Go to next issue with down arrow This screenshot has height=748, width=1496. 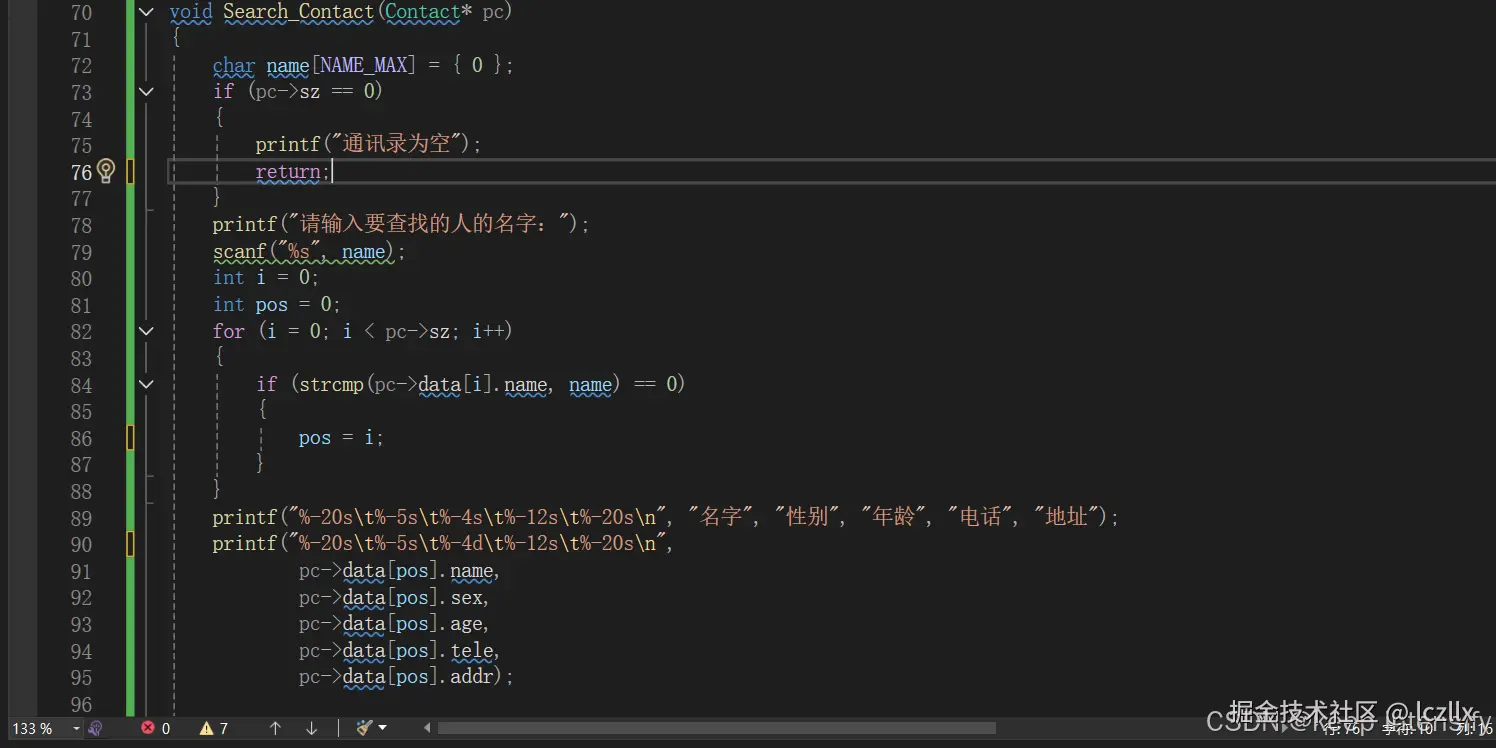click(311, 728)
